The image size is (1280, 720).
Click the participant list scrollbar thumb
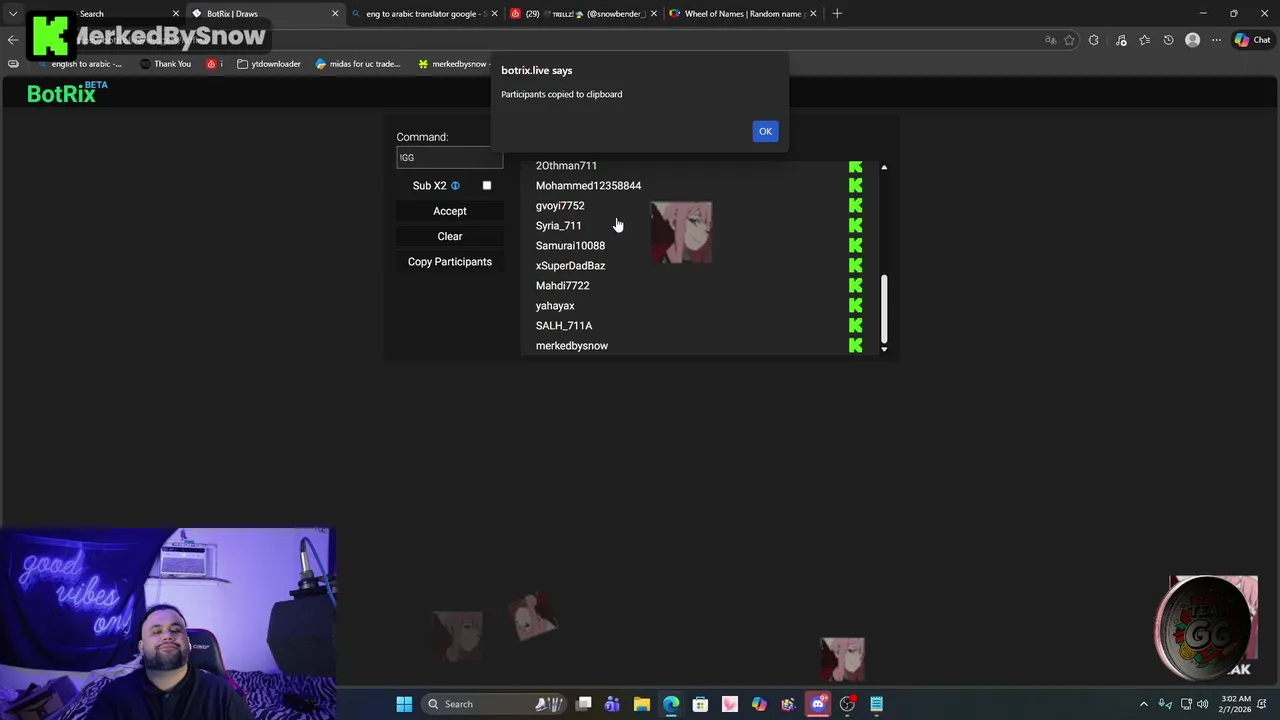point(883,308)
